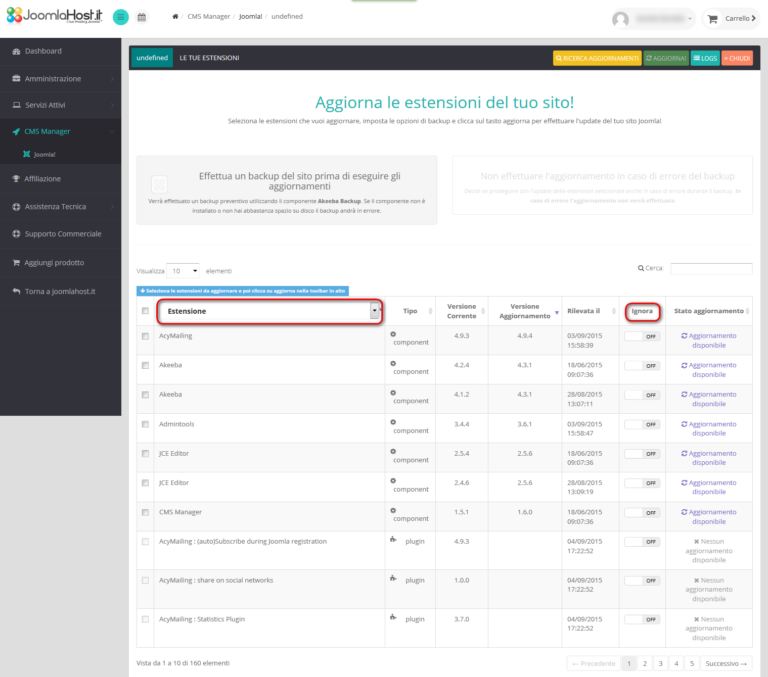The height and width of the screenshot is (677, 768).
Task: Expand the Estensione column dropdown
Action: click(x=375, y=311)
